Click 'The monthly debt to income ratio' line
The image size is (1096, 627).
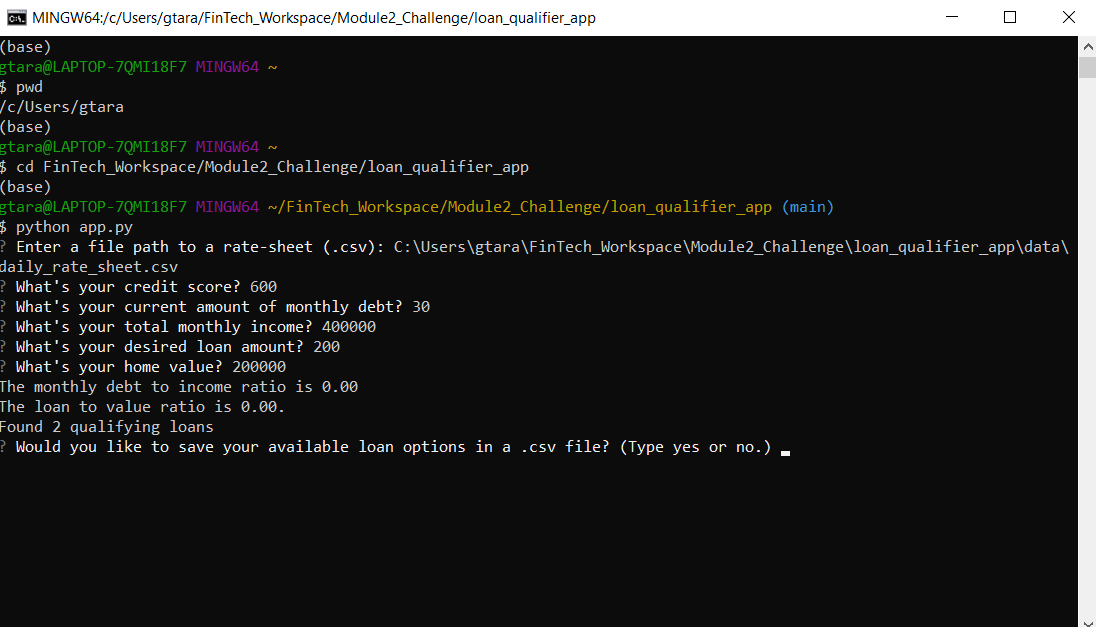point(179,387)
